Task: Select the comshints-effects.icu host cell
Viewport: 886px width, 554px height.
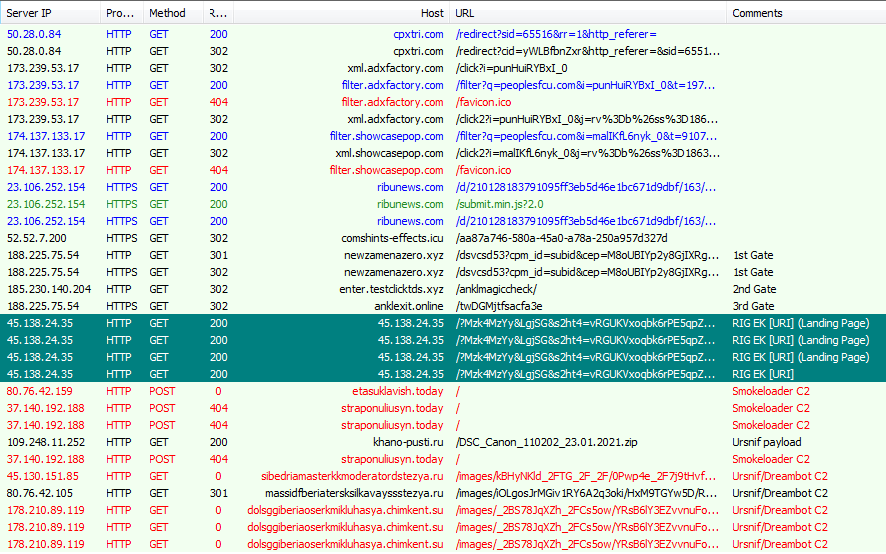Action: [392, 238]
